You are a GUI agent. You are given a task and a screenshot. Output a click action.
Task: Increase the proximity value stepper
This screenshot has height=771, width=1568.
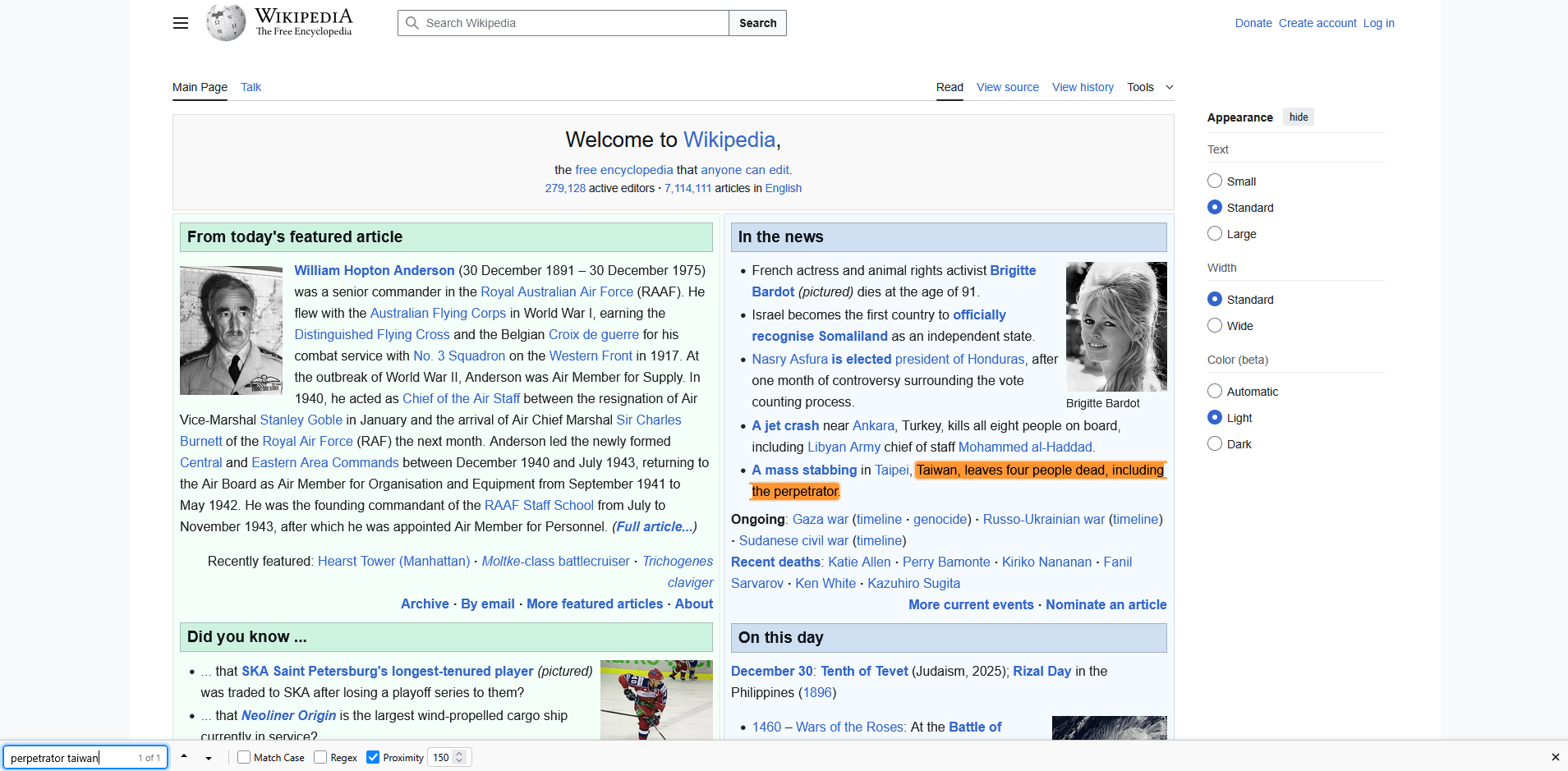point(460,754)
